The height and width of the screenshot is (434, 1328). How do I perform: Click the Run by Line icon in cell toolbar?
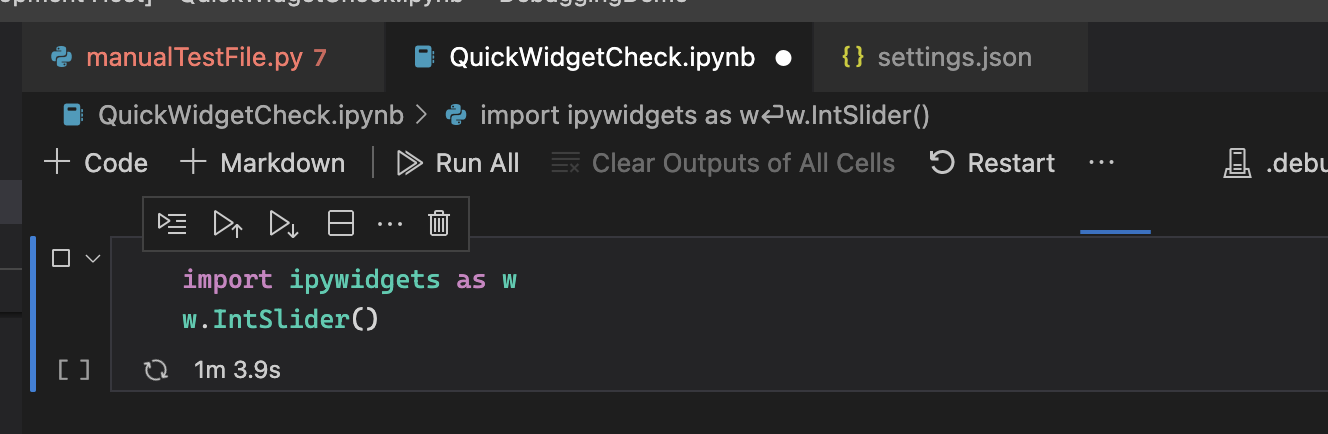172,224
